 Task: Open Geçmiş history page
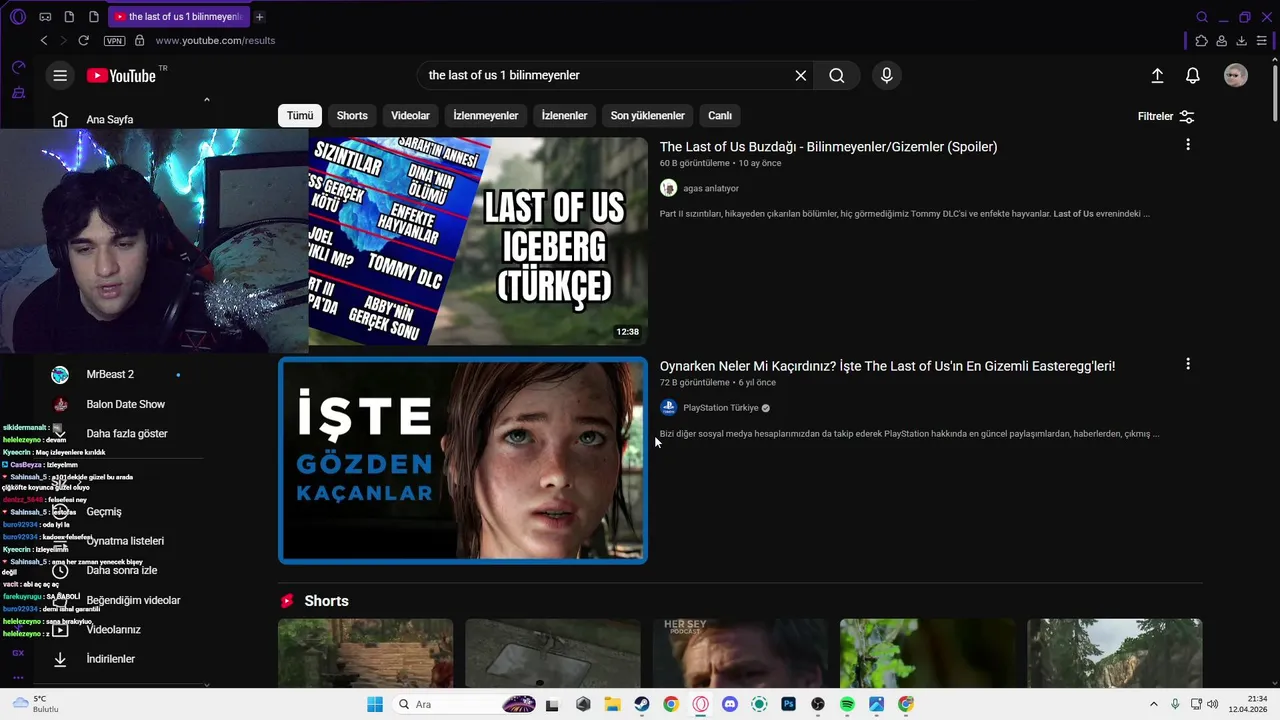pos(104,512)
